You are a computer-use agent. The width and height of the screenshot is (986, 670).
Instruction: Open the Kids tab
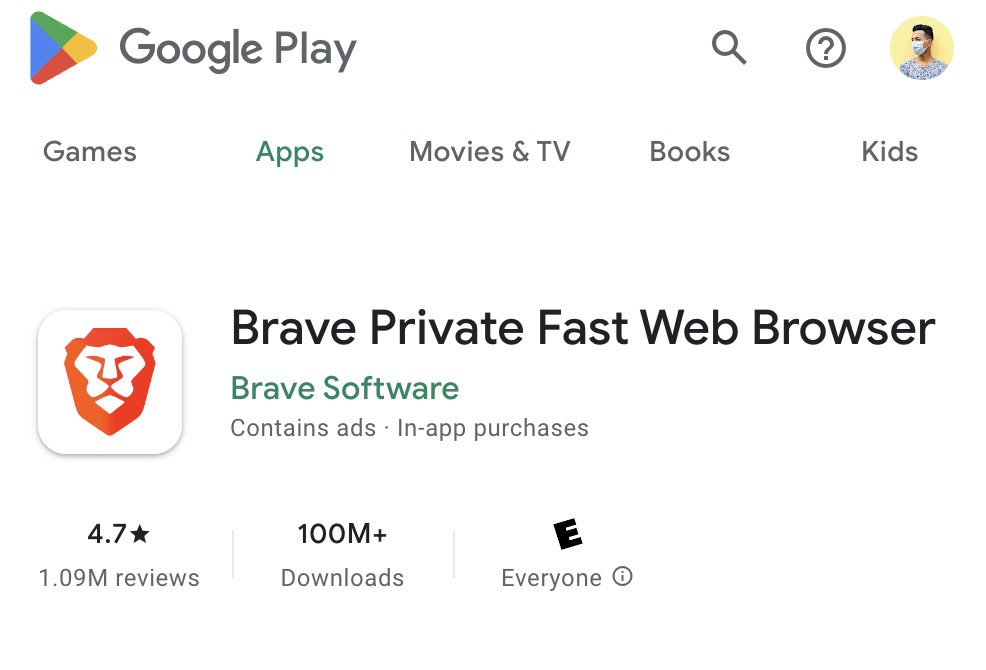(x=890, y=152)
